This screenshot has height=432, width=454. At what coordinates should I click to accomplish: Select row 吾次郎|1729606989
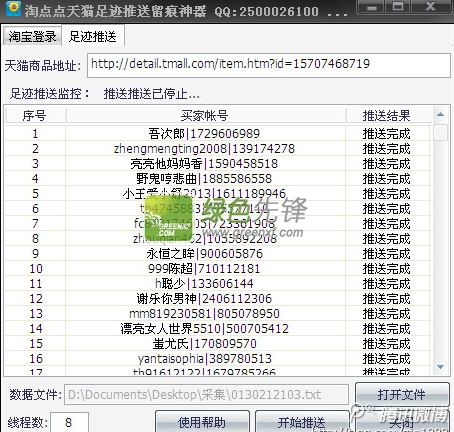point(218,134)
